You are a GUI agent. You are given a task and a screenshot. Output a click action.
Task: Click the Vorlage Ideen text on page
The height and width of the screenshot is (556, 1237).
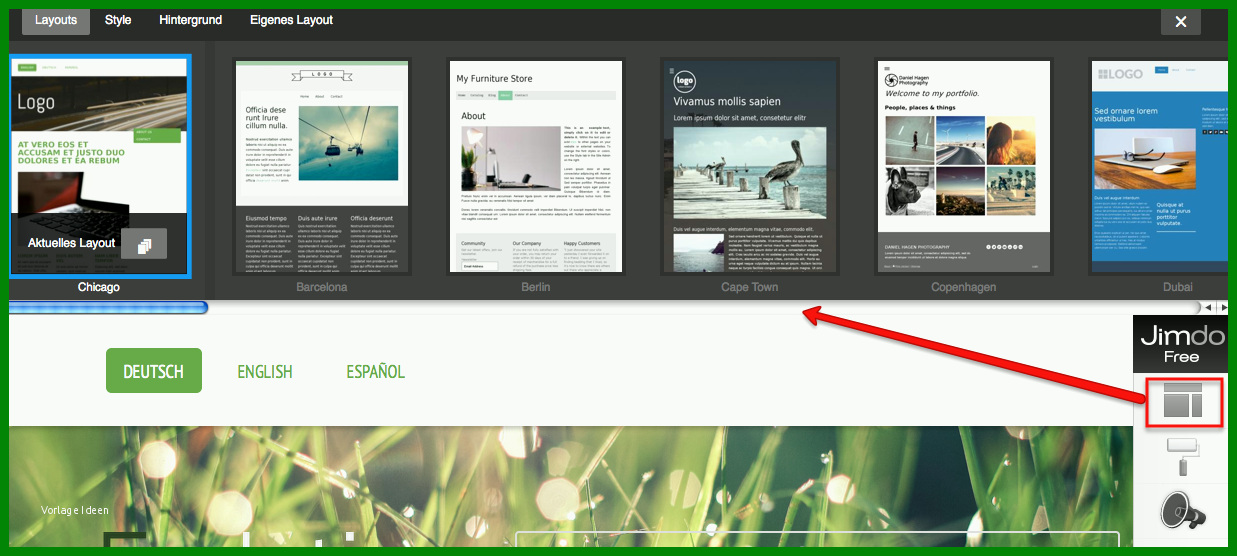(x=75, y=510)
